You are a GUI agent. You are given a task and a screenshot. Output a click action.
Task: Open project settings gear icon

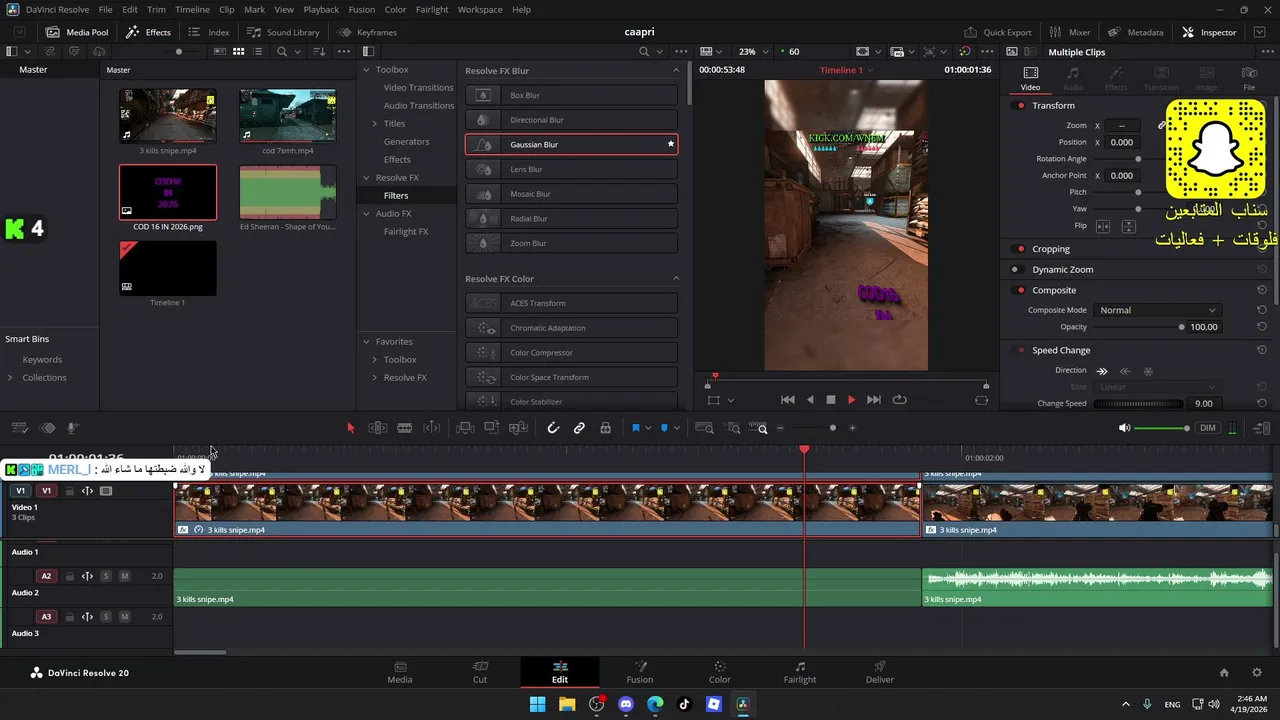1257,673
